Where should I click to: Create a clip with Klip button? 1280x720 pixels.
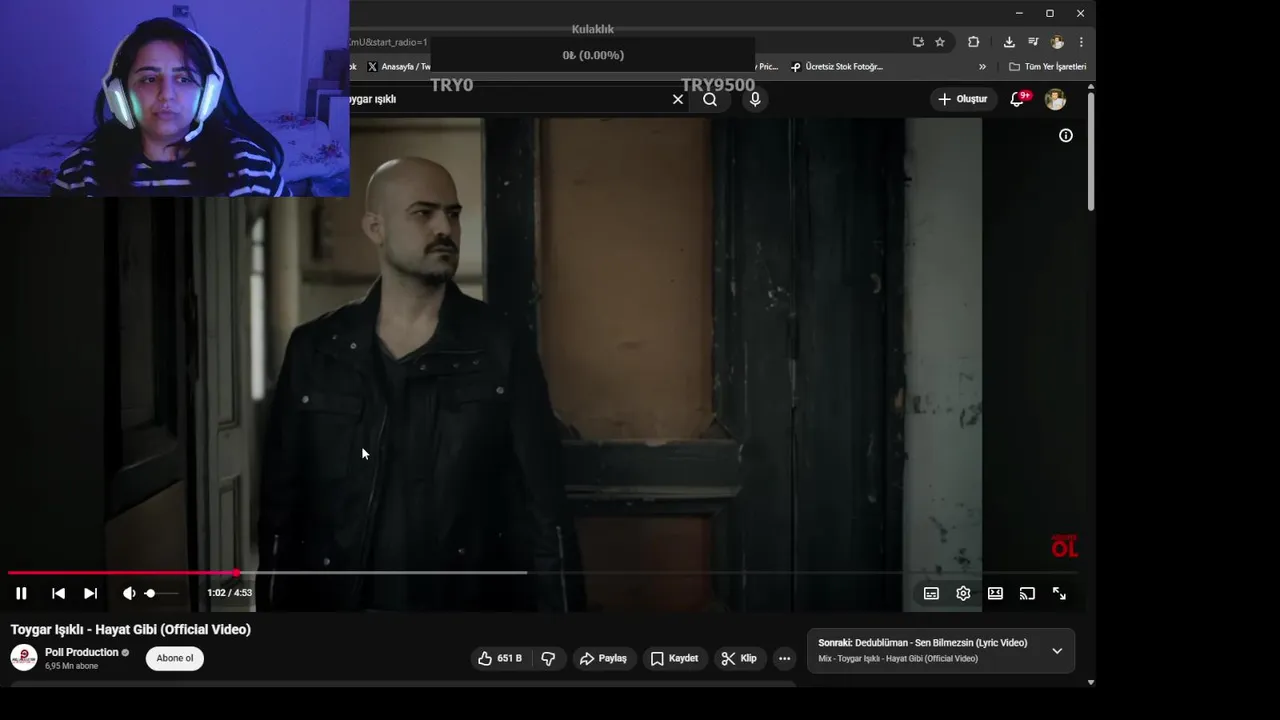(x=740, y=658)
